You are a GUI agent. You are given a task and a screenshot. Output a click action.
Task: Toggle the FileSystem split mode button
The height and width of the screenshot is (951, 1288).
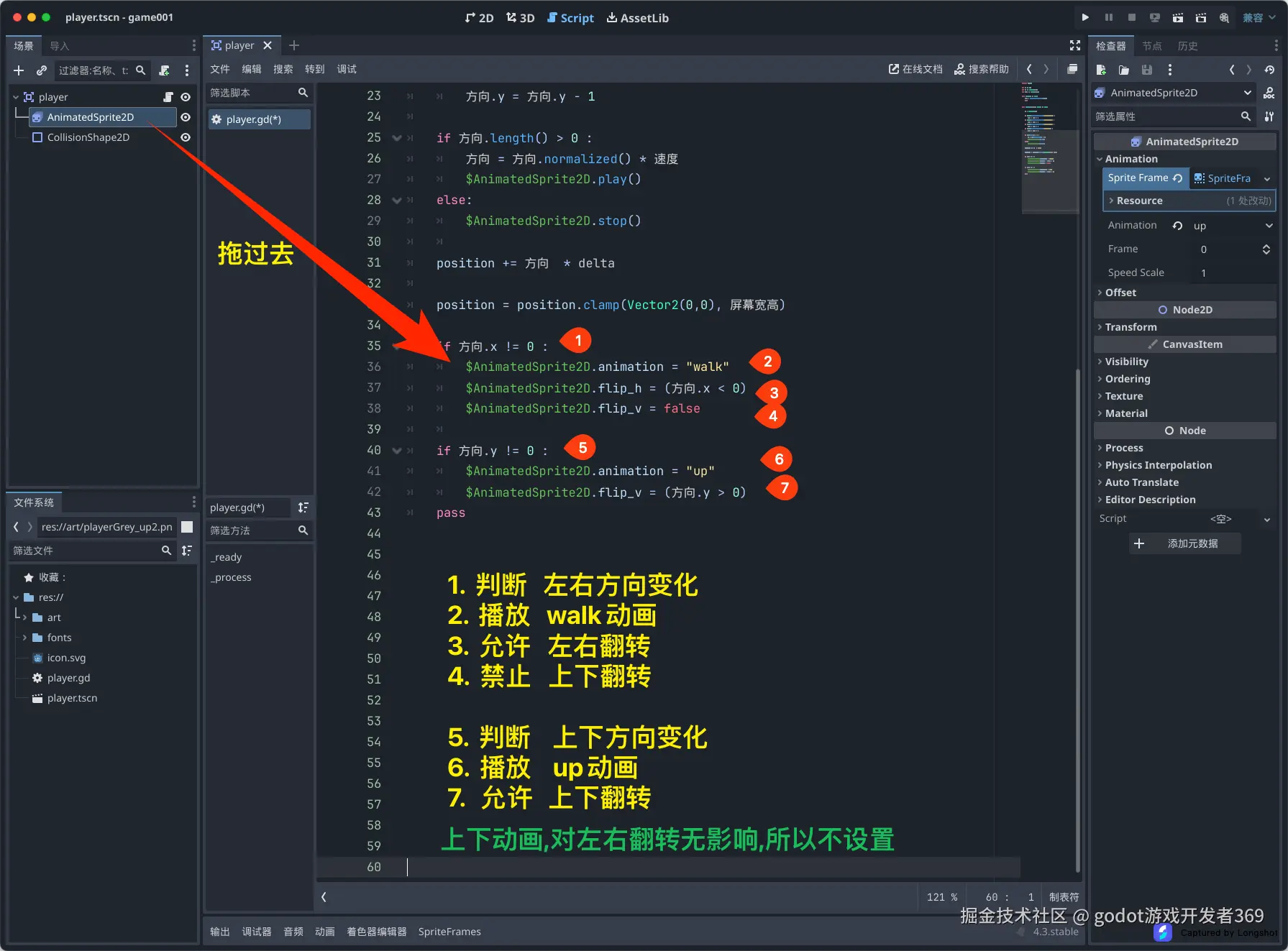[x=187, y=527]
